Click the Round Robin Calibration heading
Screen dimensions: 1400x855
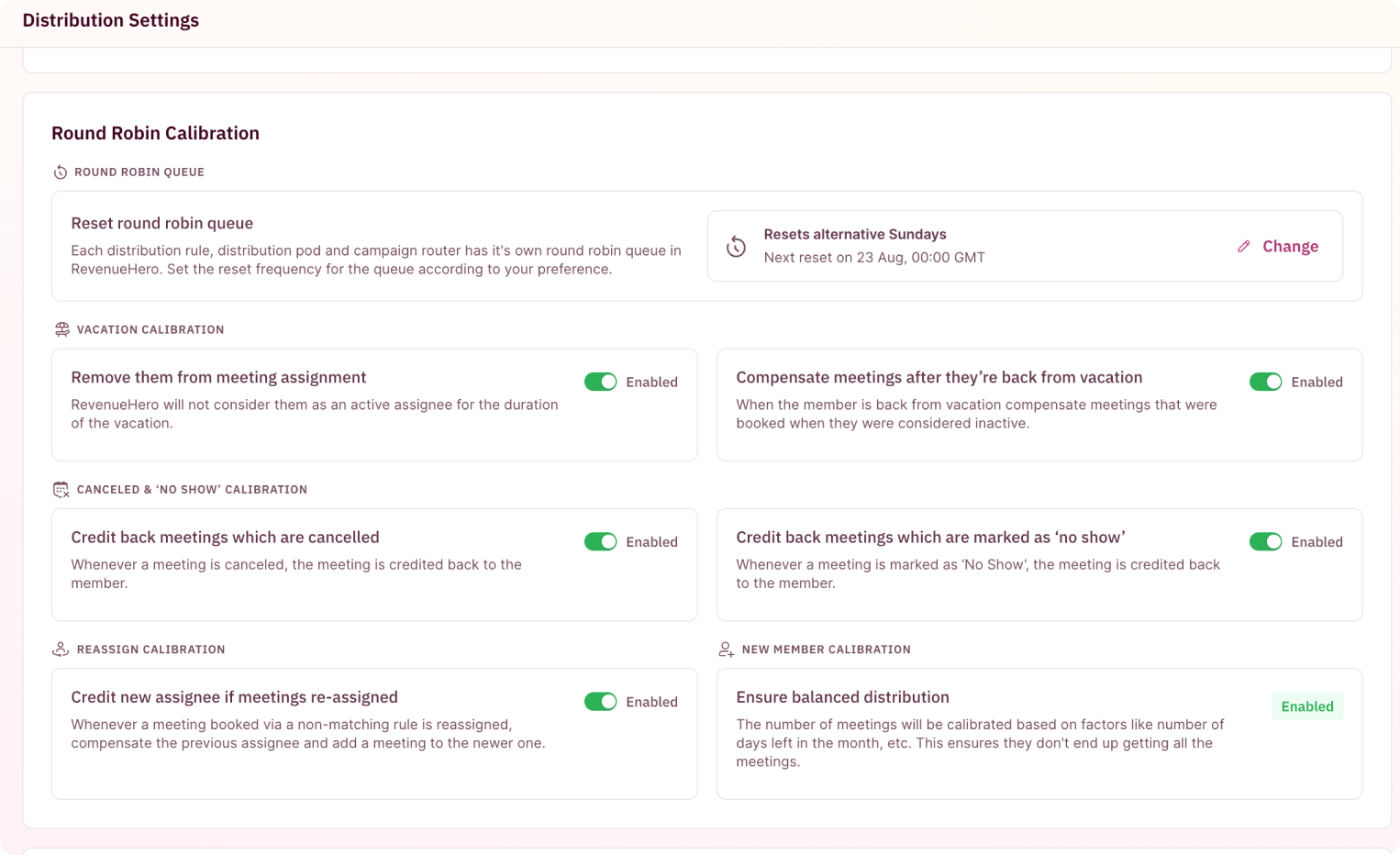[155, 133]
